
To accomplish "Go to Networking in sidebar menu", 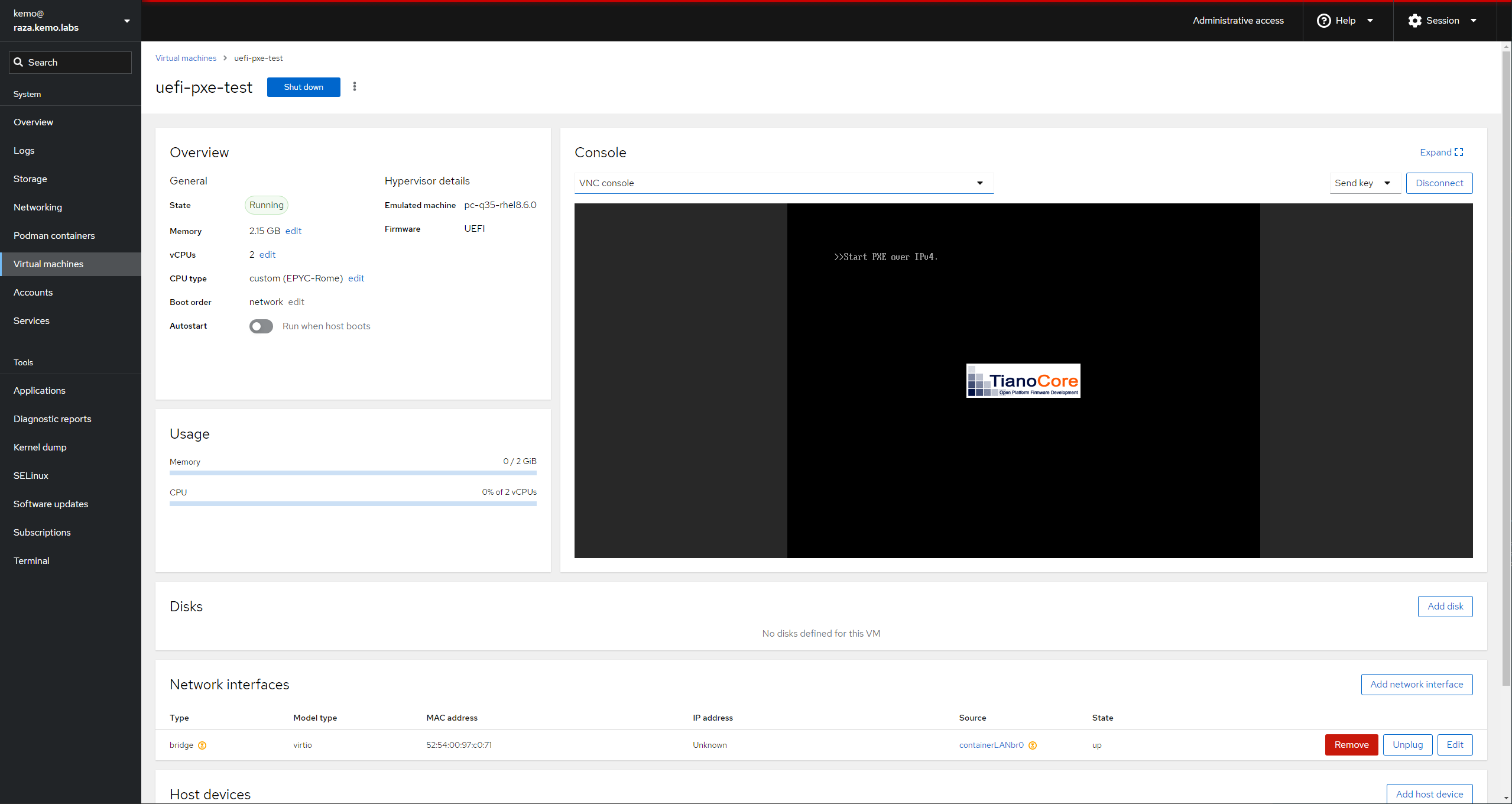I will [x=37, y=207].
